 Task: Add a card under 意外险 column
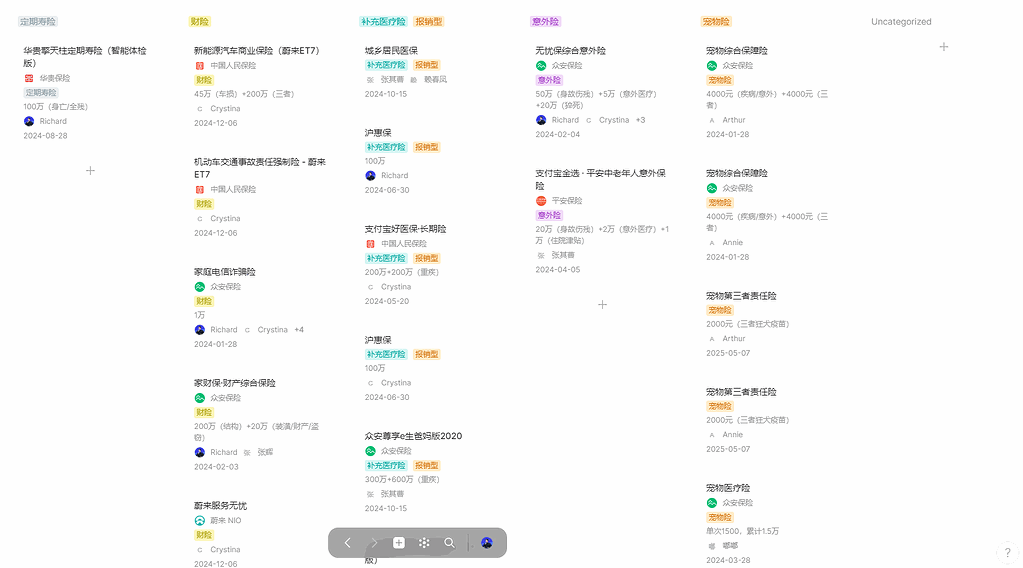click(602, 305)
